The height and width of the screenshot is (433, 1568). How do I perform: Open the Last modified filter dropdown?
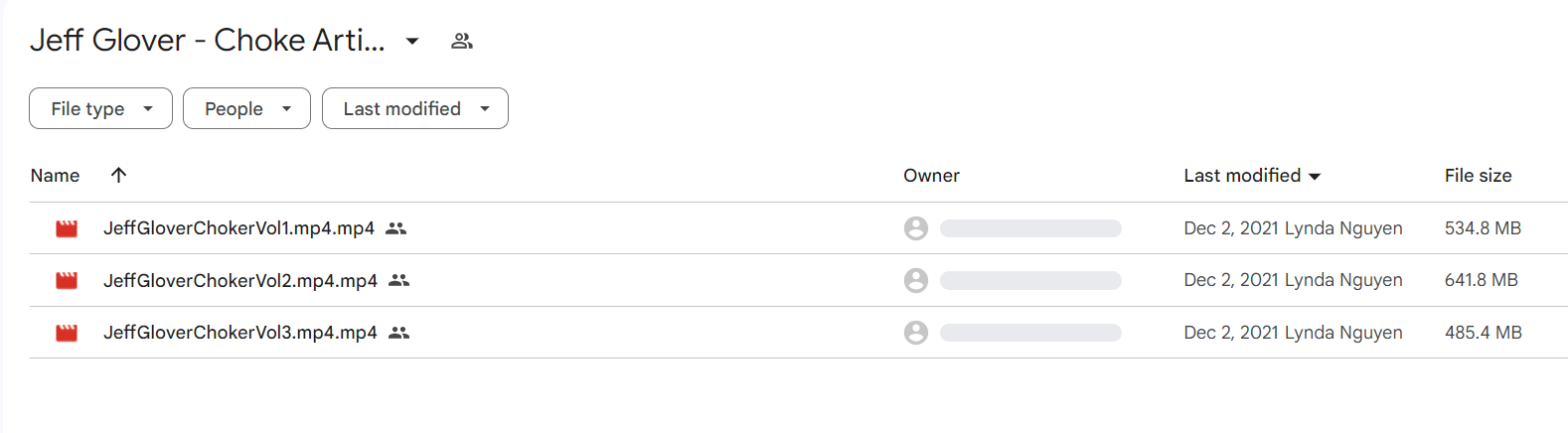(415, 108)
